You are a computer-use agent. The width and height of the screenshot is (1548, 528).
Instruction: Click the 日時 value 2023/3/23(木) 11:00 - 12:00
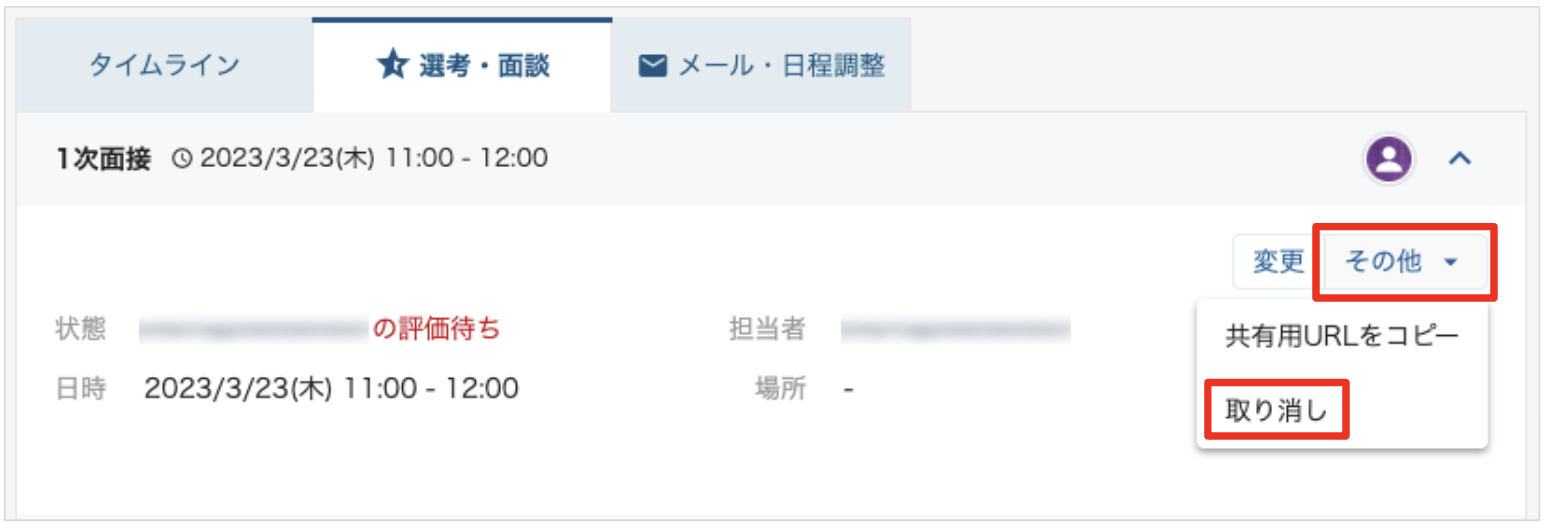[331, 388]
